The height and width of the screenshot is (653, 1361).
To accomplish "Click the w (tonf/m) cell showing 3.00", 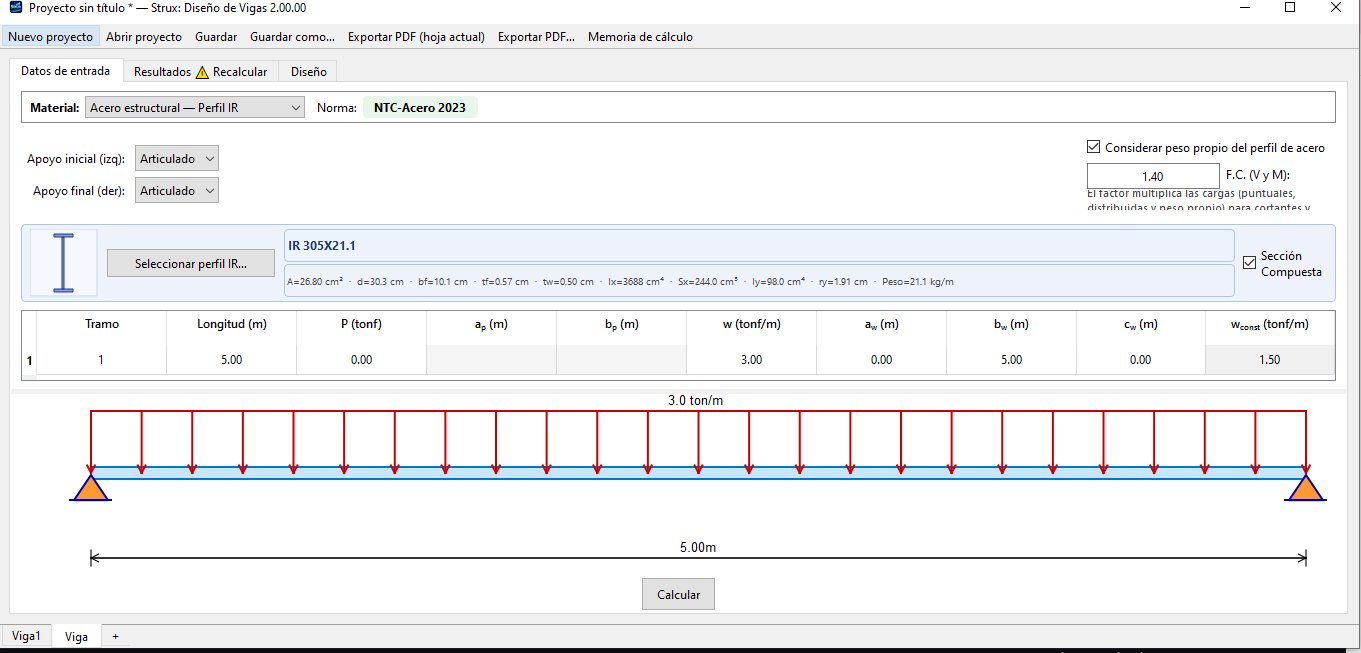I will coord(751,360).
